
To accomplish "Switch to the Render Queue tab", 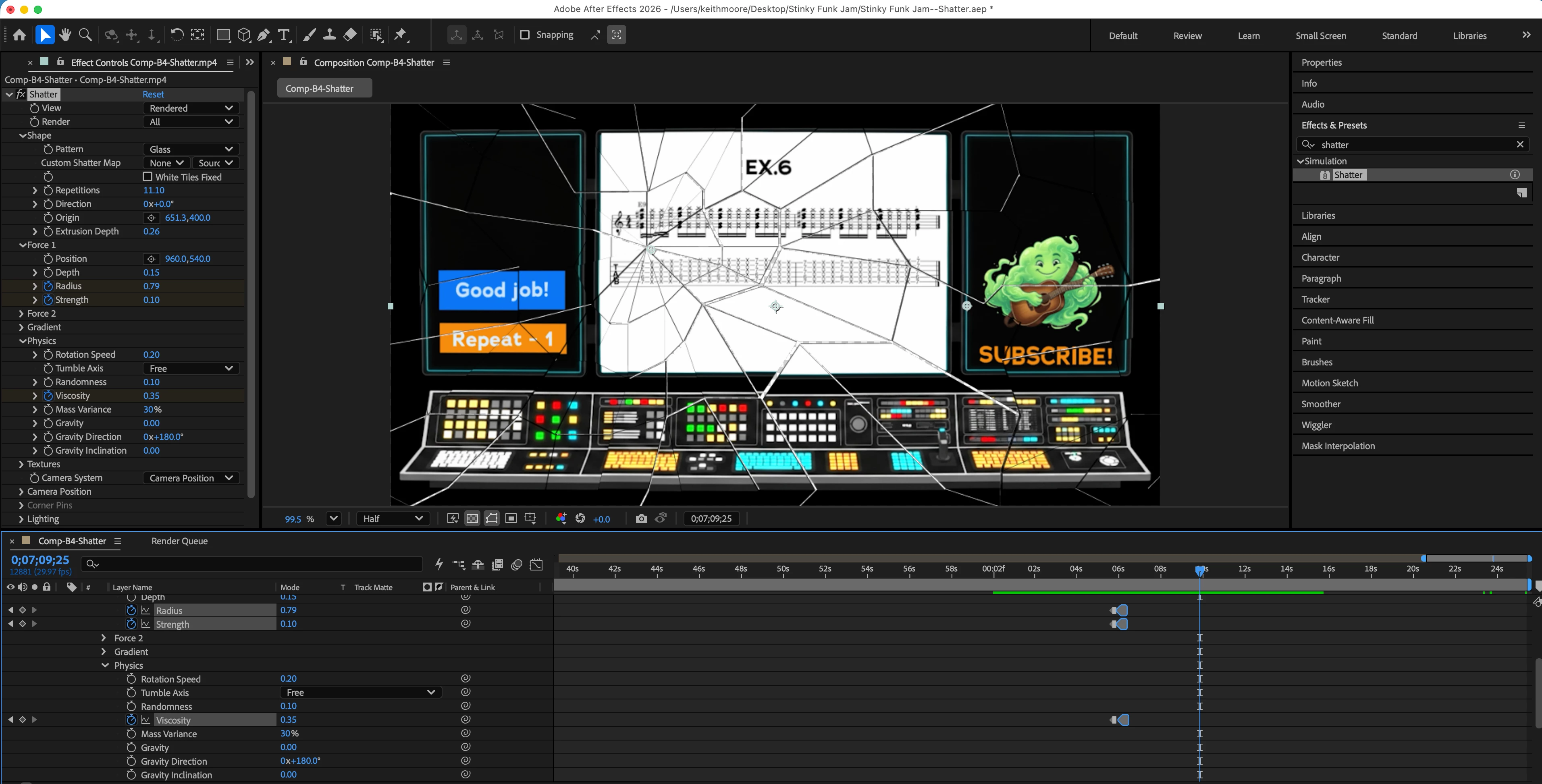I will pos(179,540).
